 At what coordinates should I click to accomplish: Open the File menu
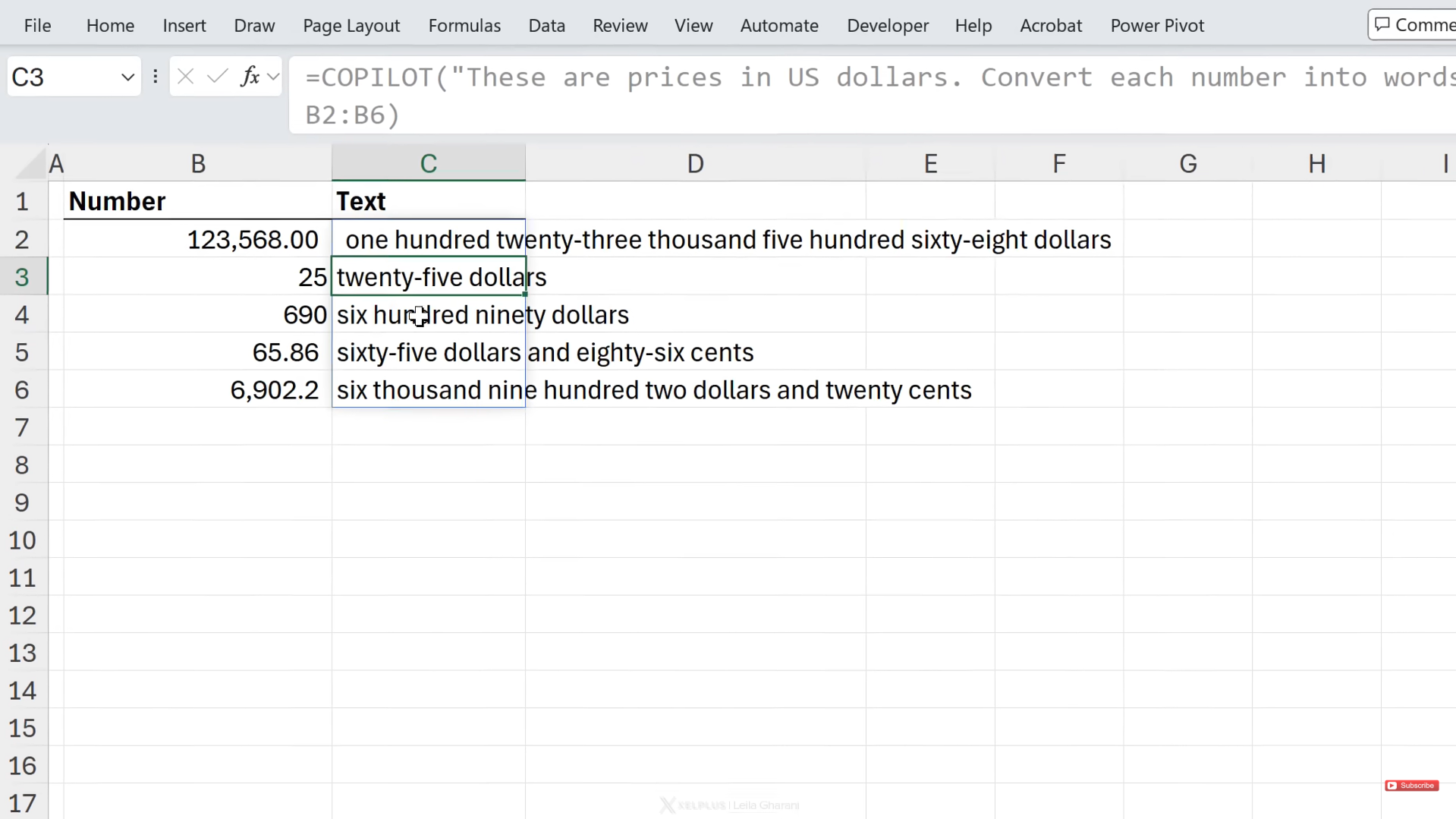(x=37, y=25)
